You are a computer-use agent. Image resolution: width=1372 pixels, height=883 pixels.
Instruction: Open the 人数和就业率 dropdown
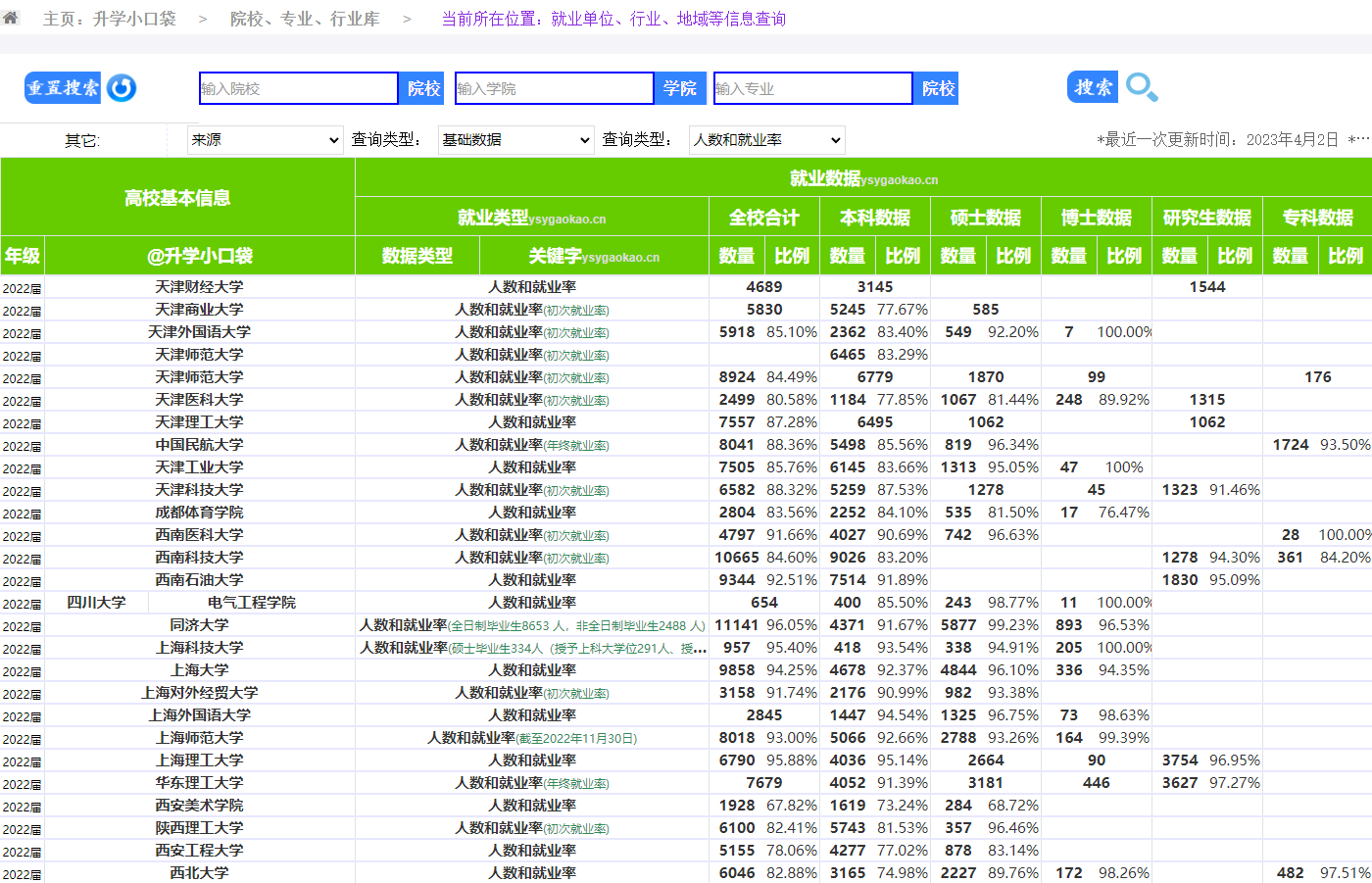766,140
